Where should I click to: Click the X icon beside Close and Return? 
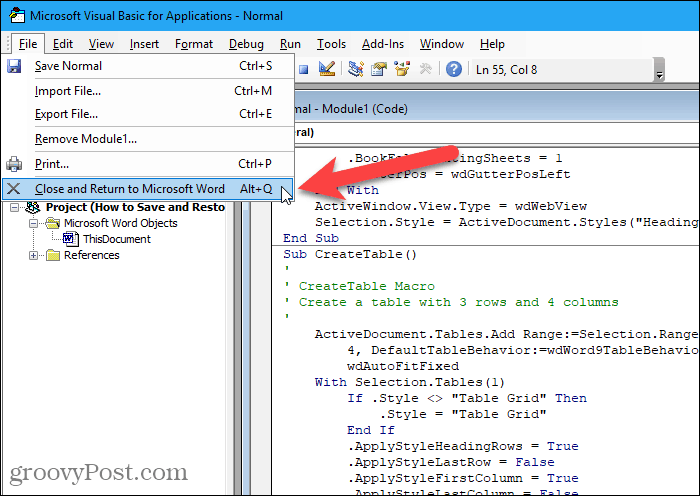[14, 189]
